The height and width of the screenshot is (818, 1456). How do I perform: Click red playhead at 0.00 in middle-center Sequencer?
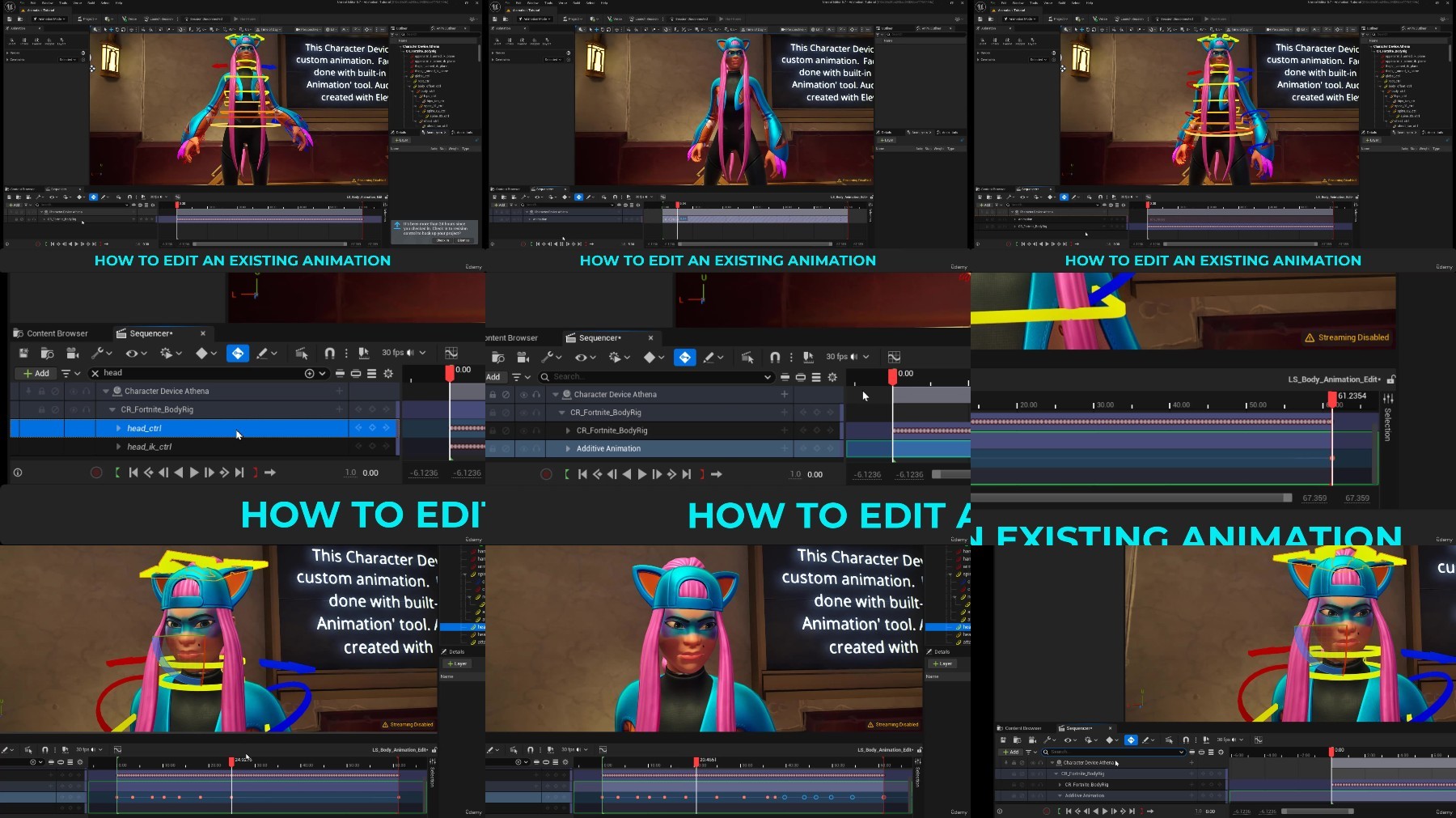click(x=892, y=376)
